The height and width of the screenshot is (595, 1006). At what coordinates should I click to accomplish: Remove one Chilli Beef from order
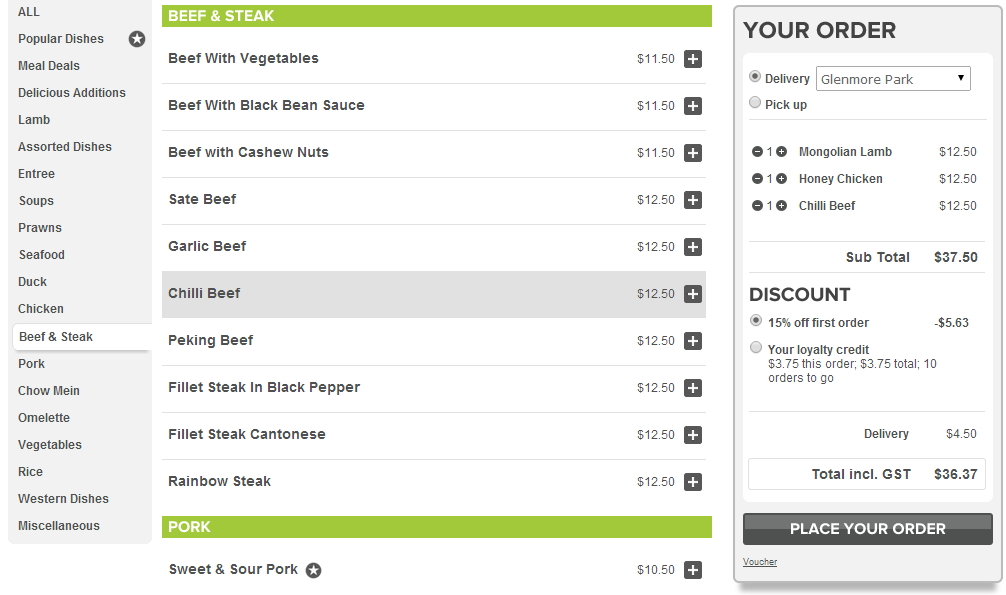coord(757,206)
